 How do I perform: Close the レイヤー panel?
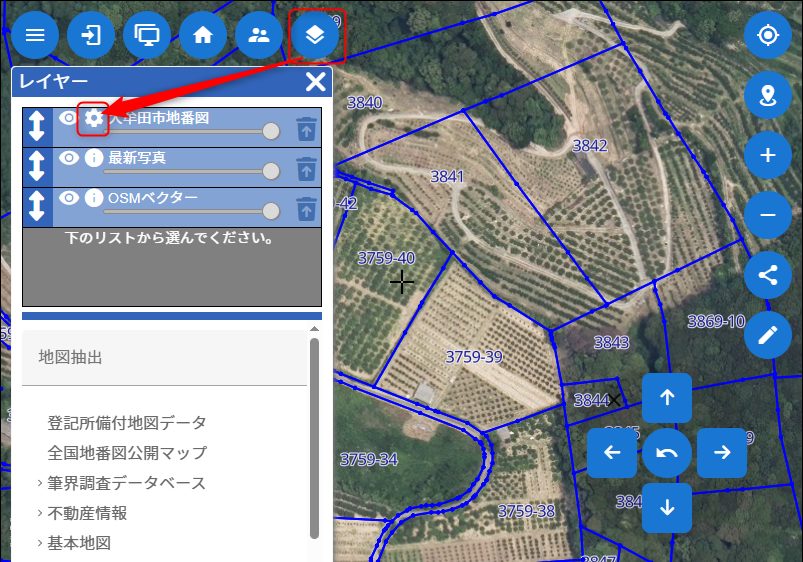[315, 82]
